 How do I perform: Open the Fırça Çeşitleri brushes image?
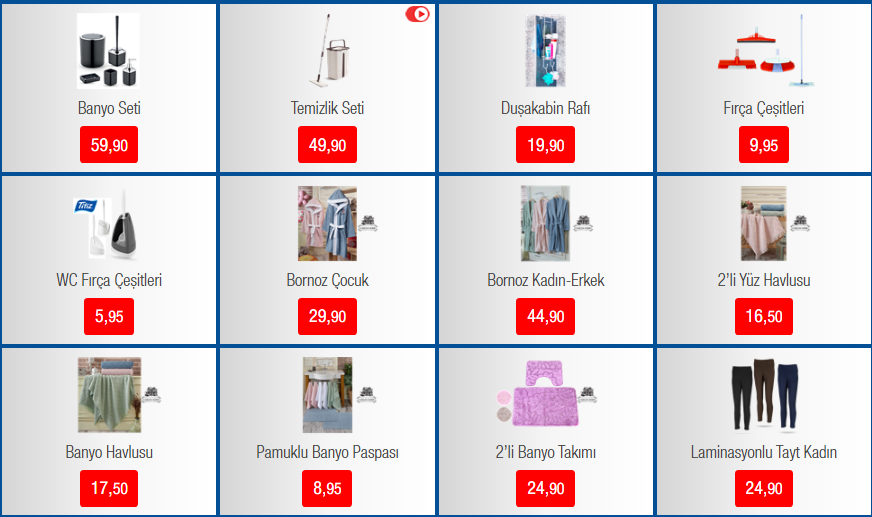pos(766,51)
